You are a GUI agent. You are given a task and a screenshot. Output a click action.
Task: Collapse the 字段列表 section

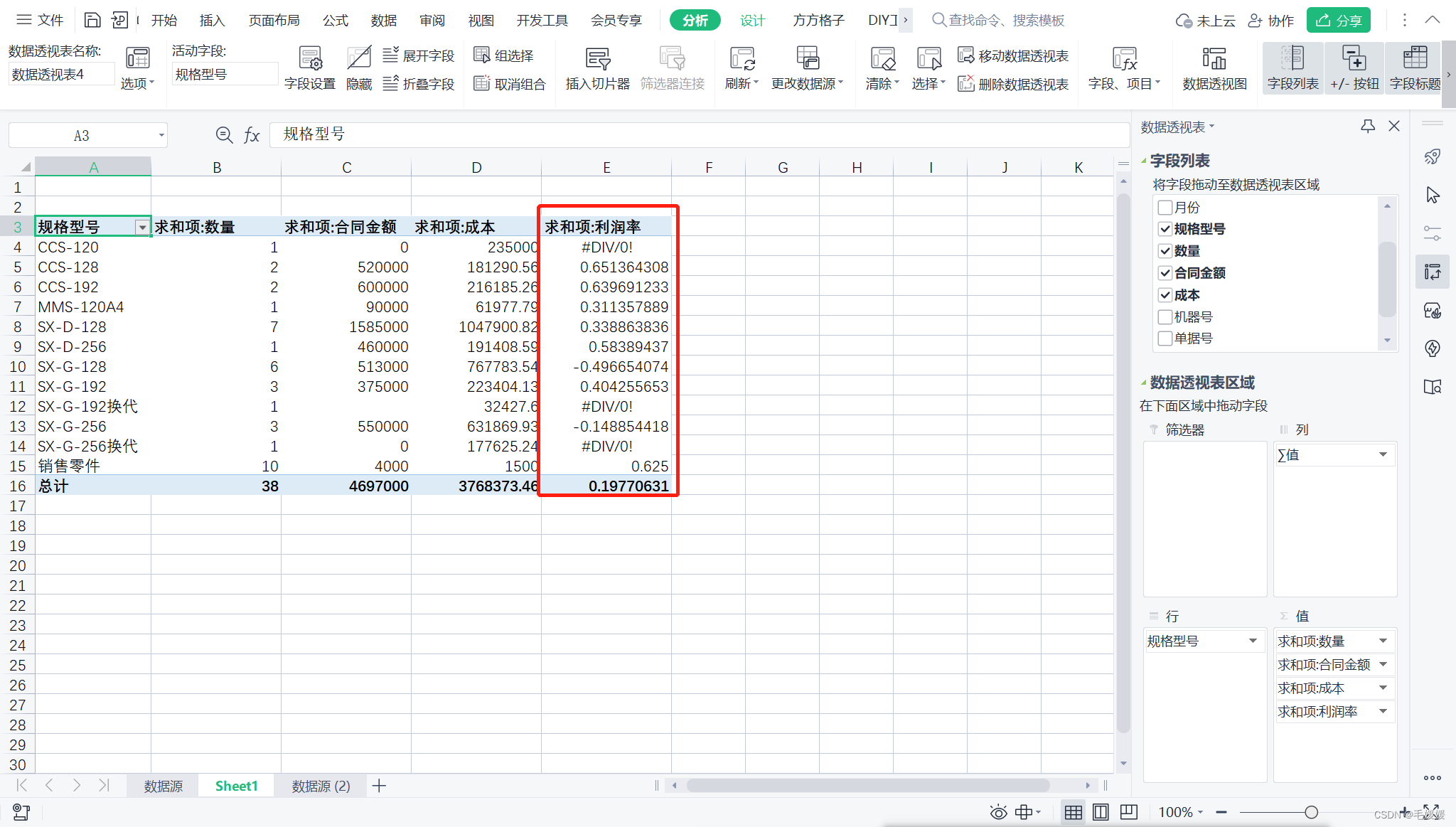pos(1144,161)
